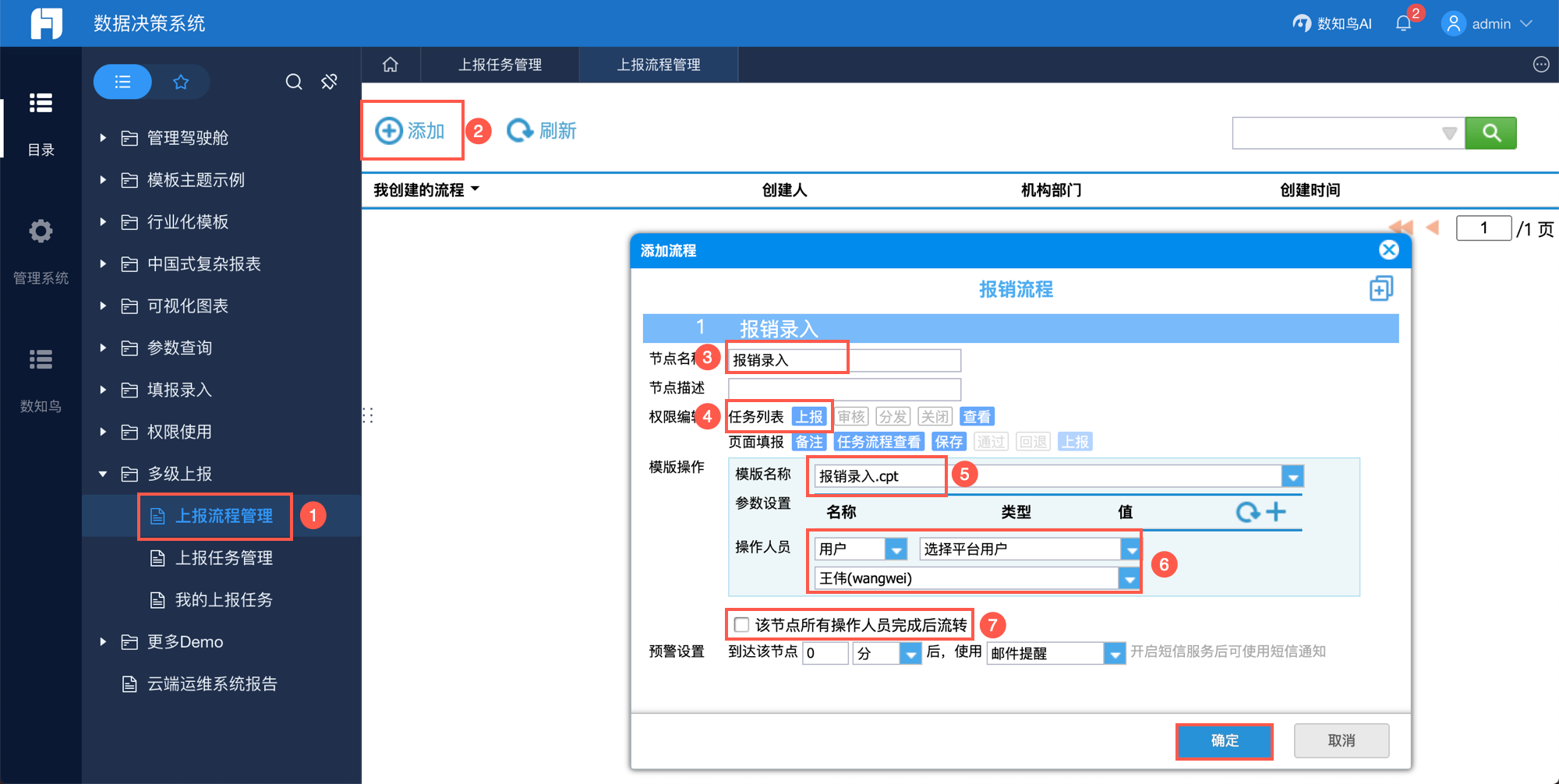Toggle the 任务流程查看 permission tag
Image resolution: width=1559 pixels, height=784 pixels.
point(878,442)
